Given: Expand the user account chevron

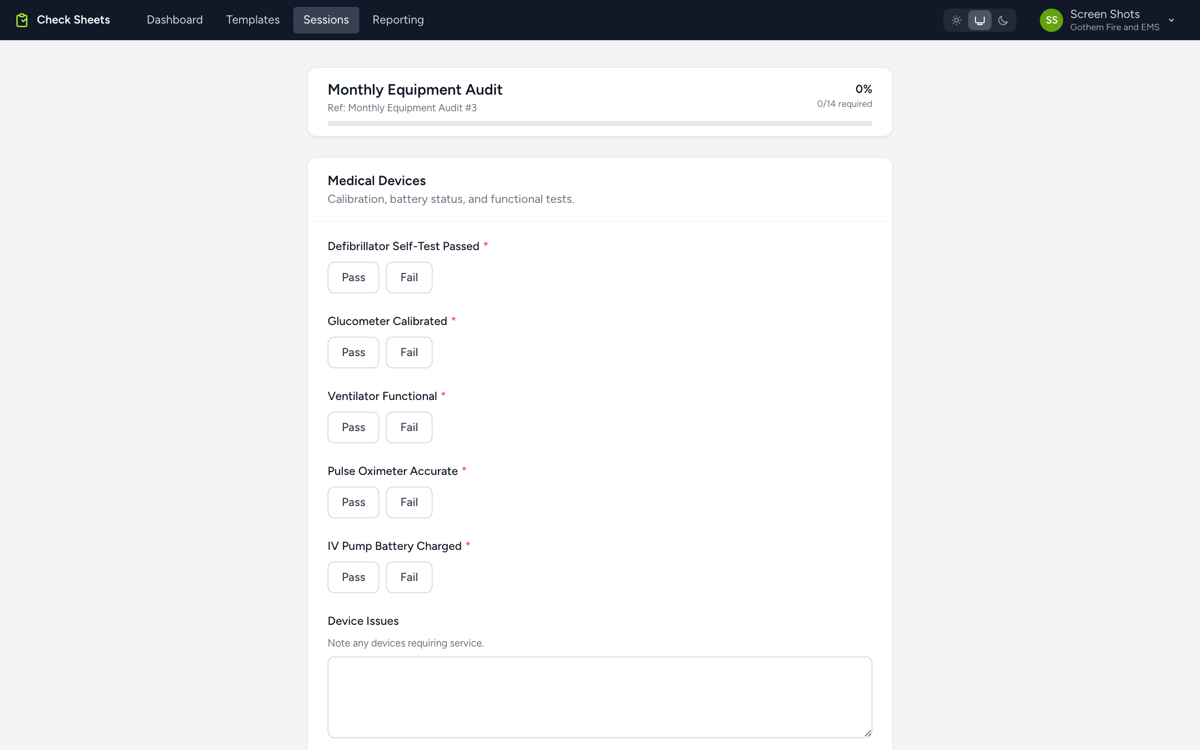Looking at the screenshot, I should (1171, 20).
